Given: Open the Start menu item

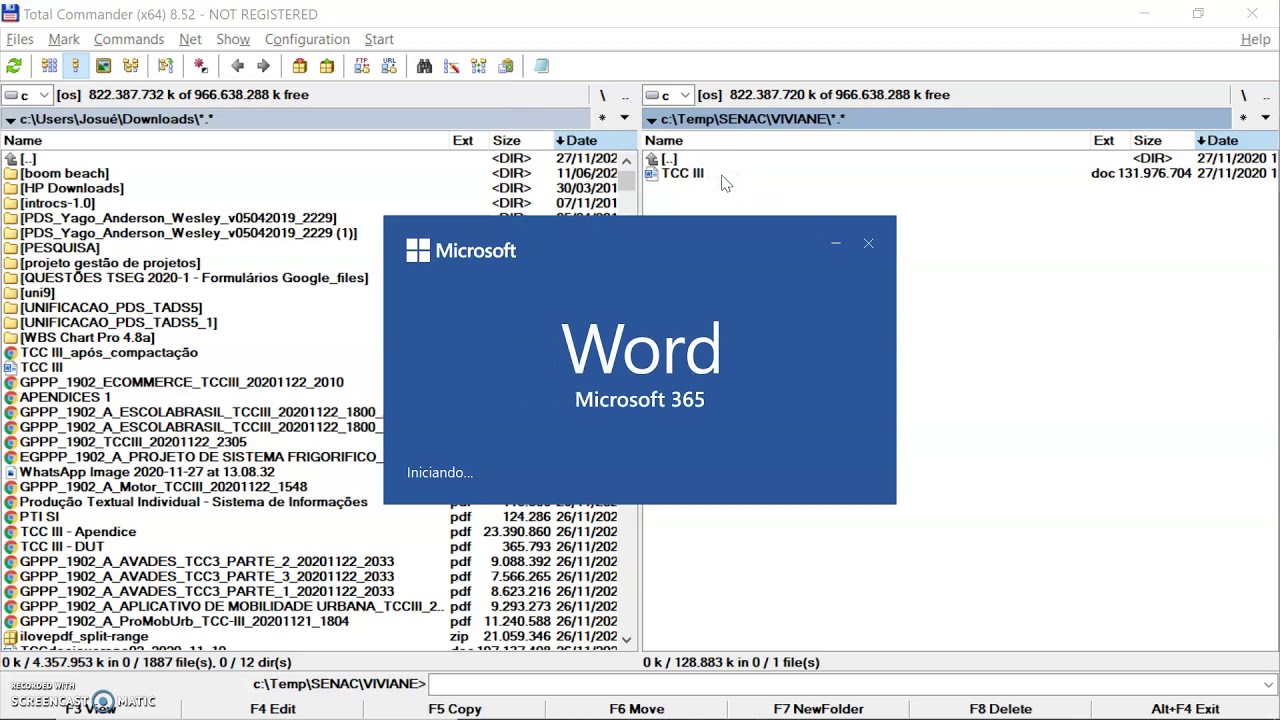Looking at the screenshot, I should [379, 39].
